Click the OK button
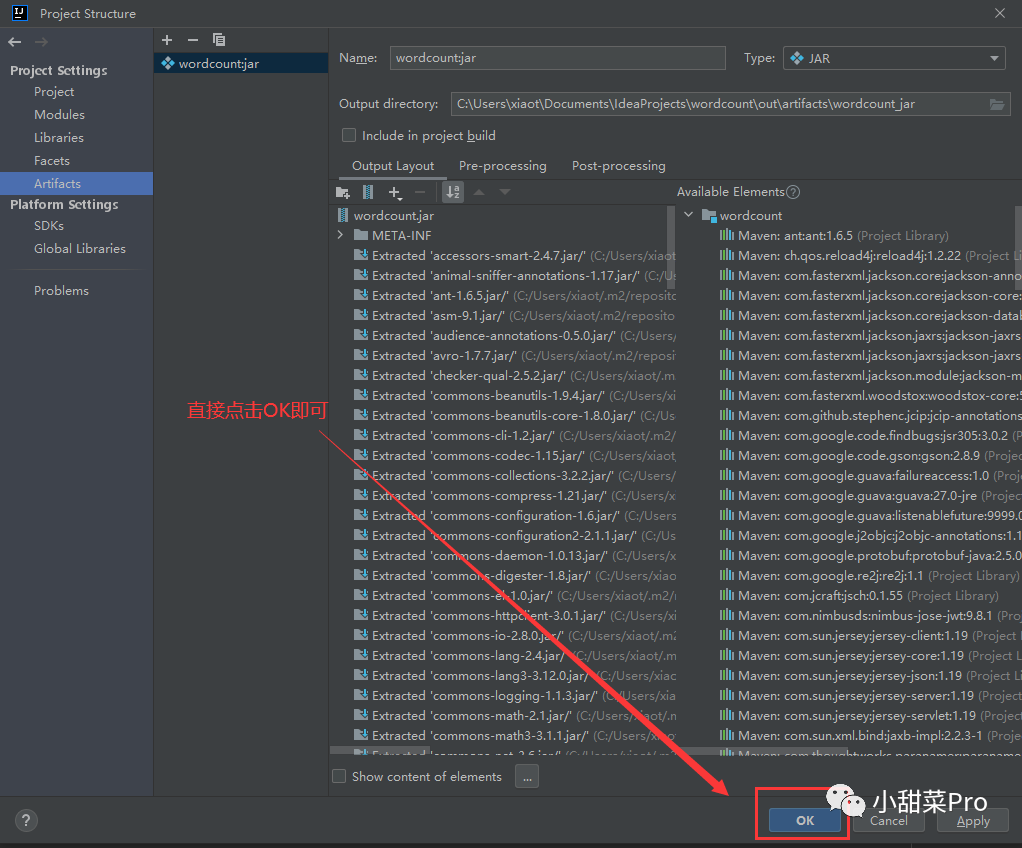Image resolution: width=1022 pixels, height=848 pixels. (x=805, y=821)
